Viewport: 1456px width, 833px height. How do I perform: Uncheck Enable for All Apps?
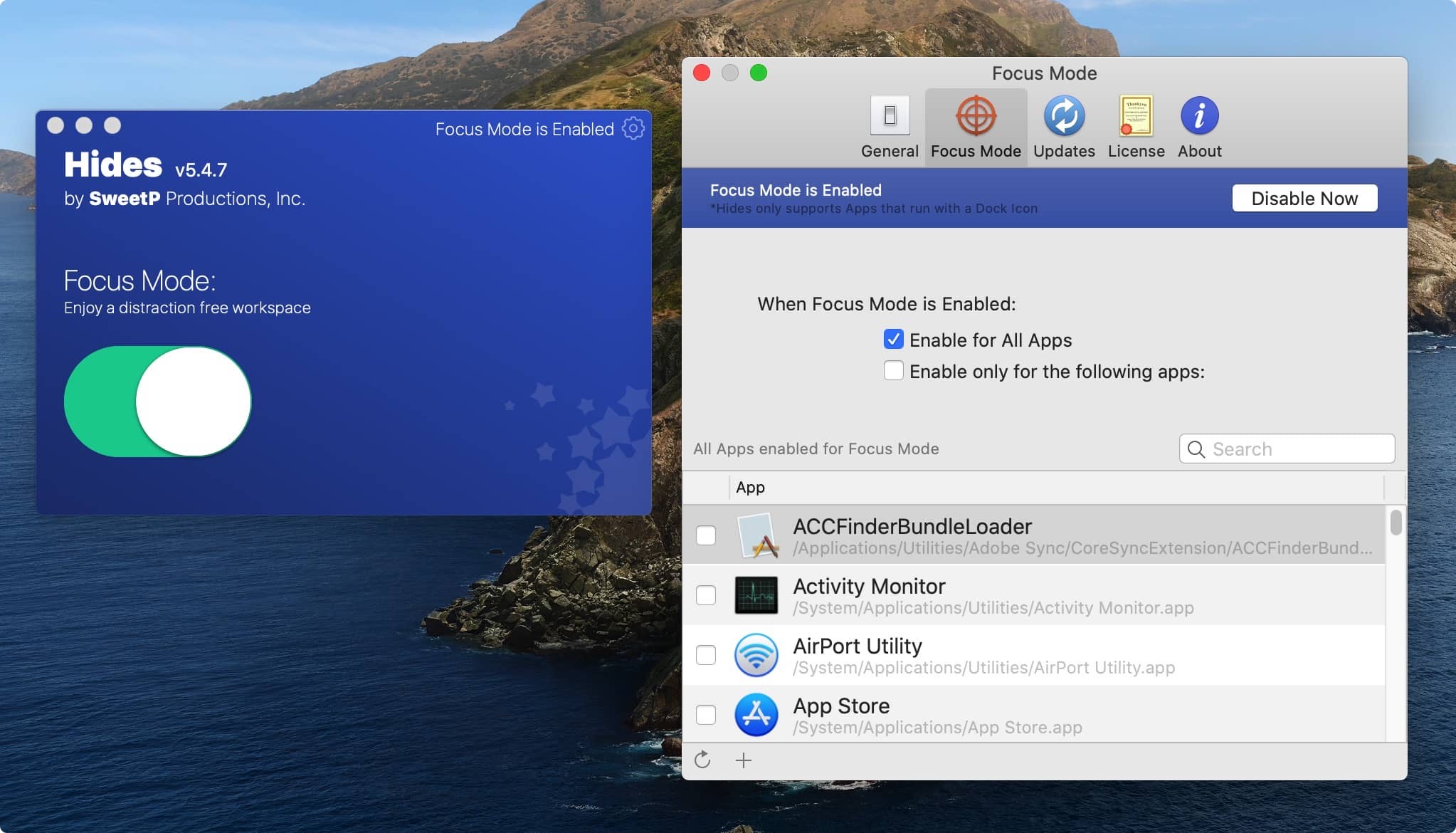point(893,339)
